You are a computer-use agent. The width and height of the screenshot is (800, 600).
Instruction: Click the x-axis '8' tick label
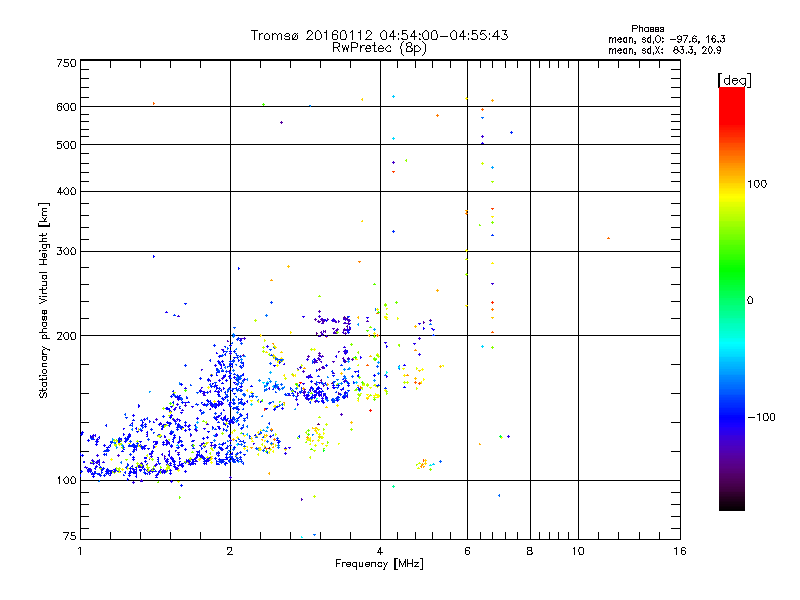pyautogui.click(x=530, y=551)
